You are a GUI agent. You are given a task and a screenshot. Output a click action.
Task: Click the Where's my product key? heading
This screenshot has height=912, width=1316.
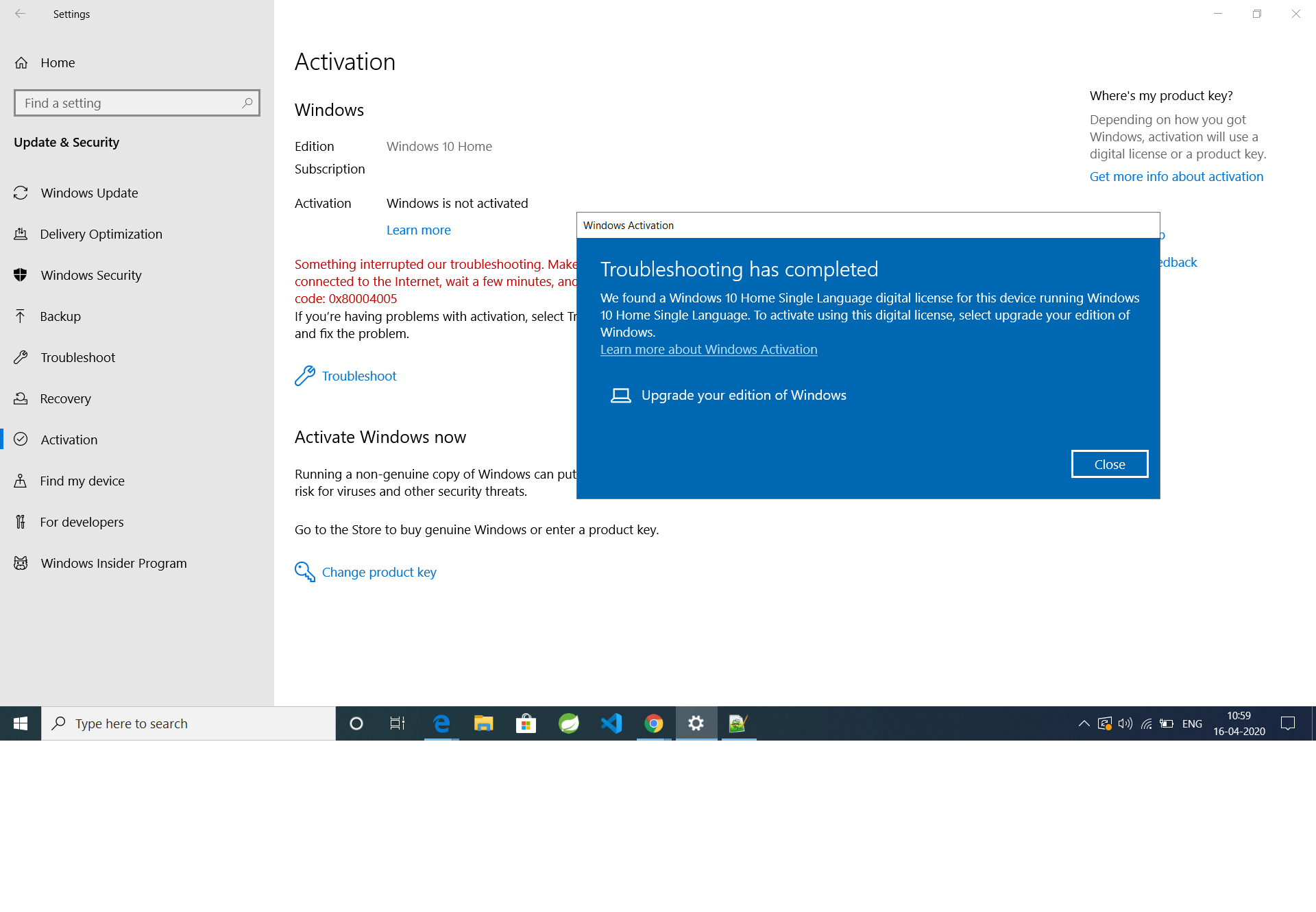(x=1161, y=95)
